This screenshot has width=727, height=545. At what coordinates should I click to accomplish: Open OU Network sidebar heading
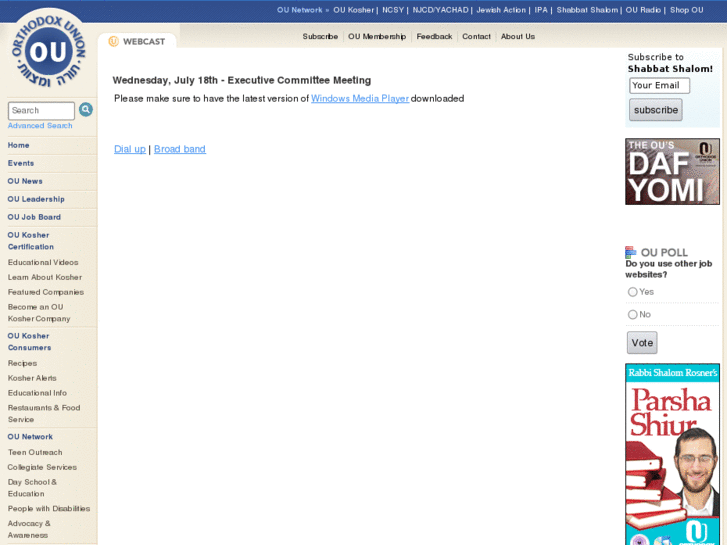(30, 437)
